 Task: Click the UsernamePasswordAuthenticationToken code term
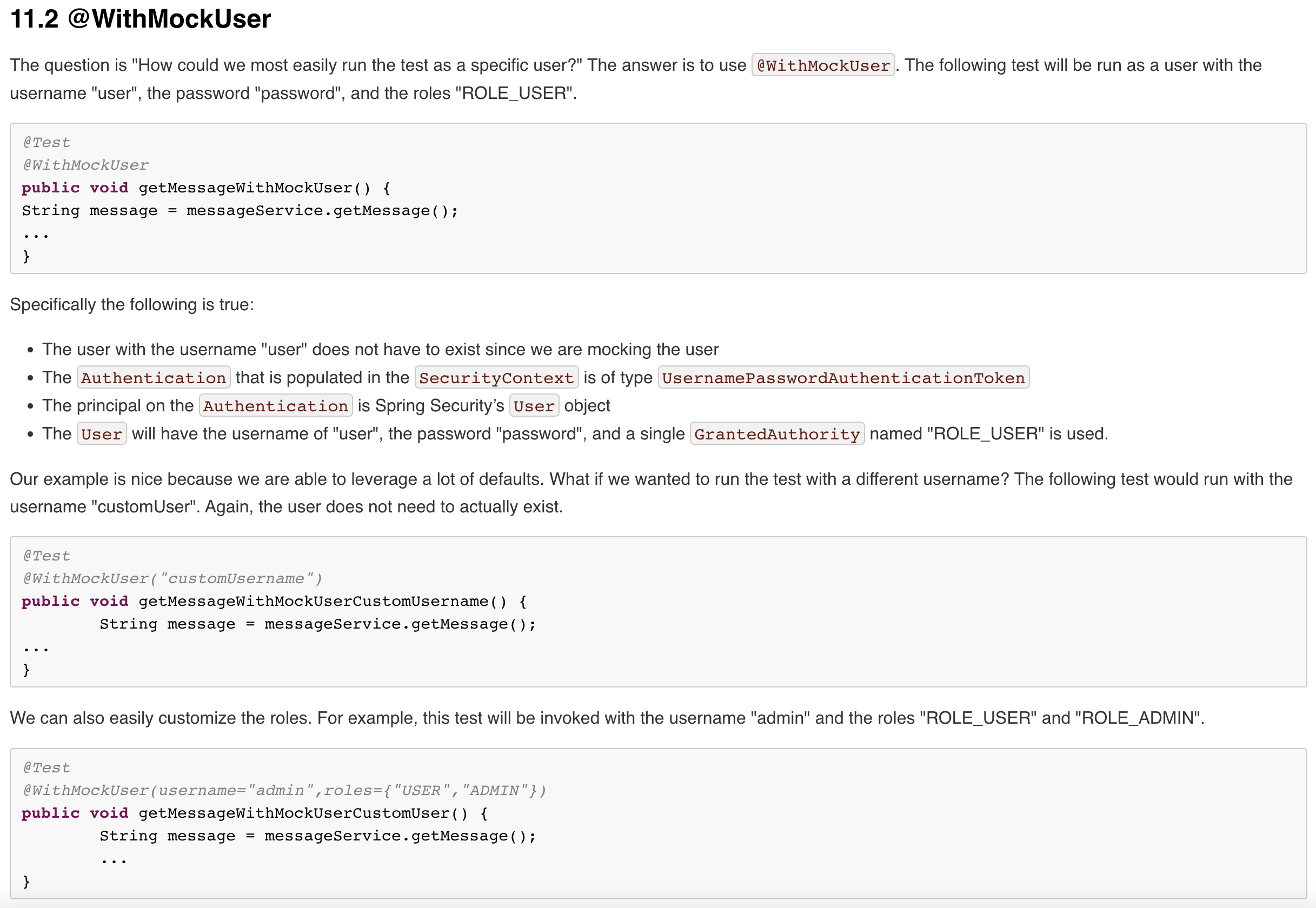(842, 378)
